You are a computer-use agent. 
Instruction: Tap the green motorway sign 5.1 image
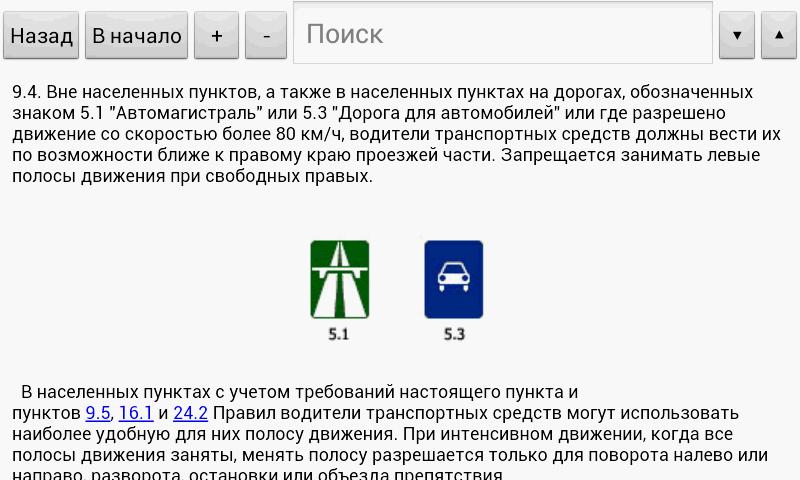(x=340, y=280)
